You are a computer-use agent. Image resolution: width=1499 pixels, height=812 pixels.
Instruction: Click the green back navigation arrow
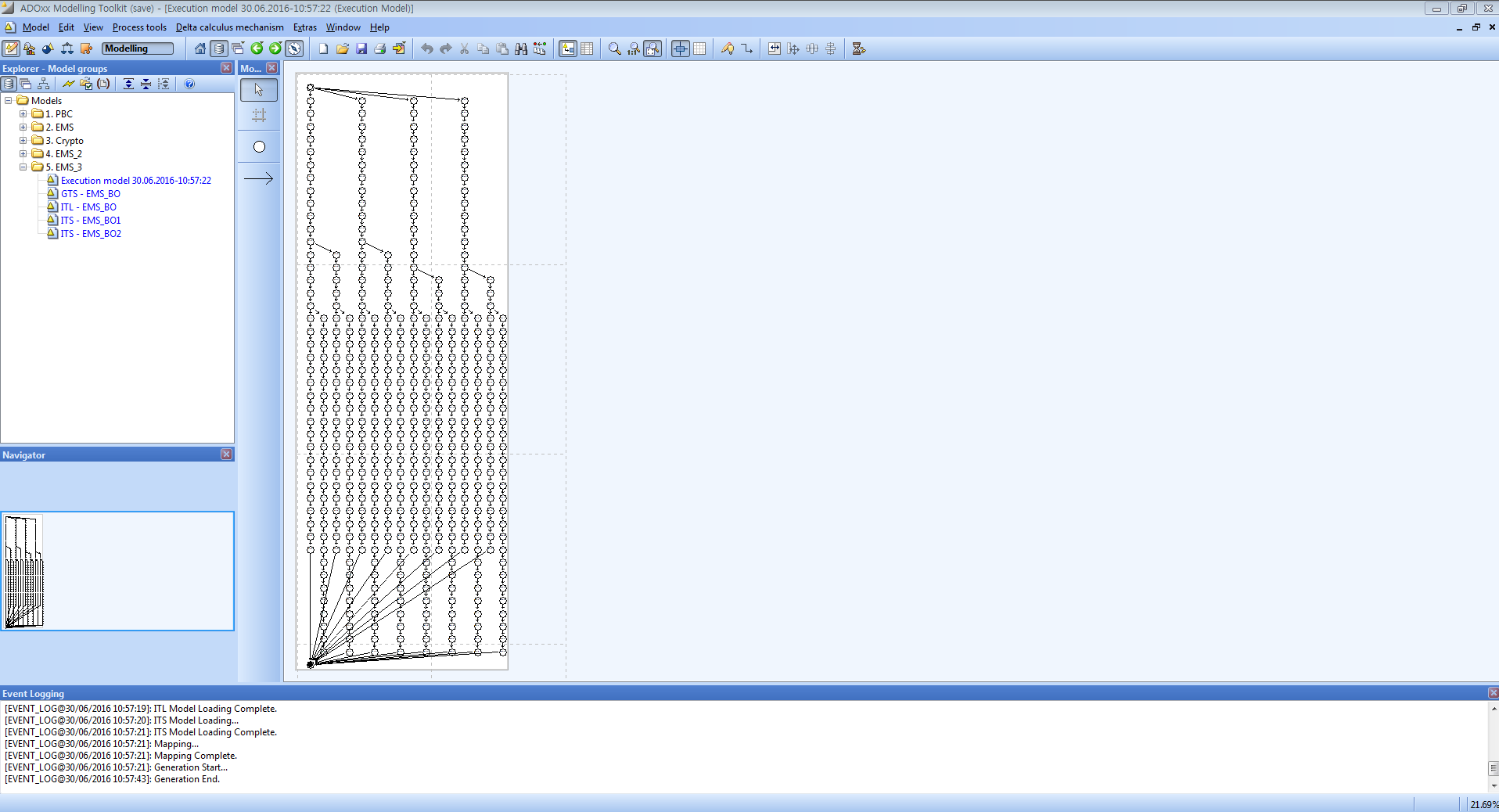click(x=257, y=49)
